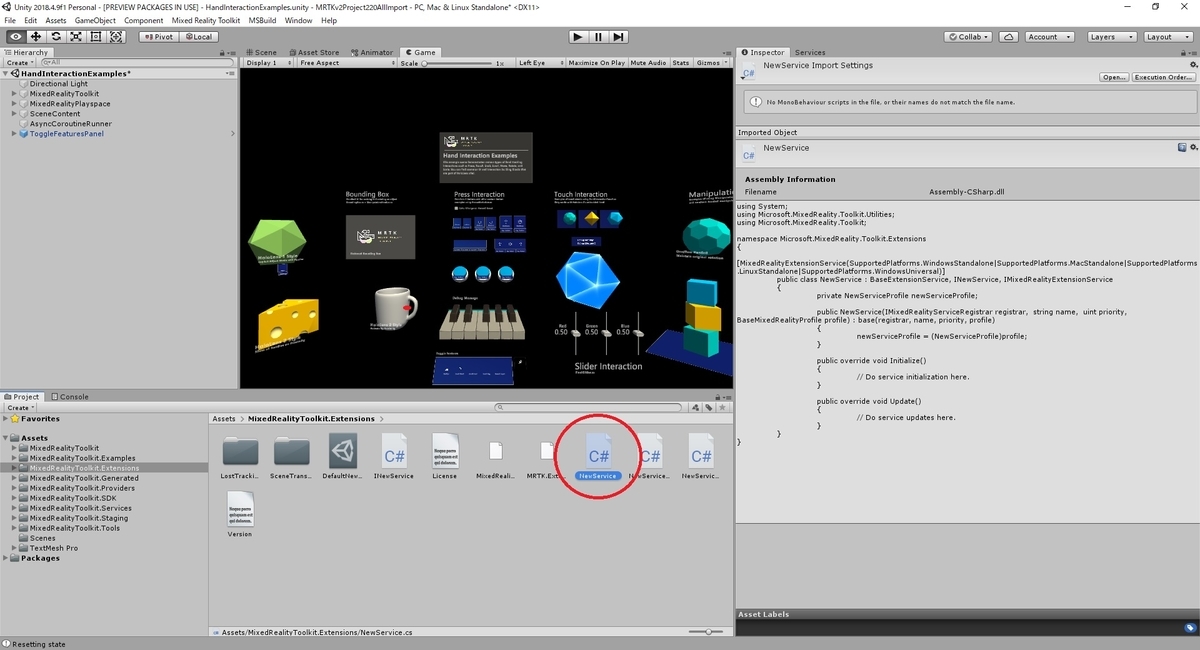
Task: Select the SceneTrans... folder asset
Action: click(x=291, y=458)
